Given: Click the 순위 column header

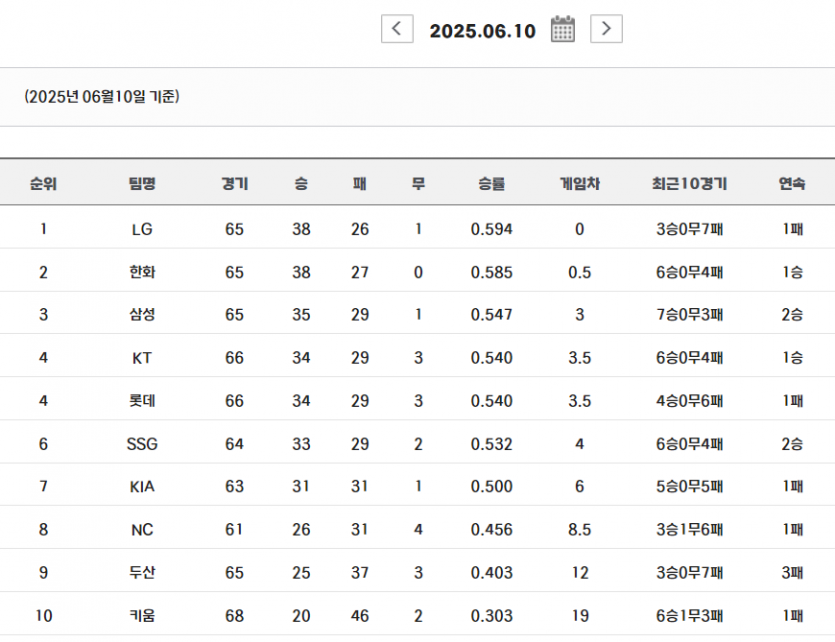Looking at the screenshot, I should (x=43, y=184).
